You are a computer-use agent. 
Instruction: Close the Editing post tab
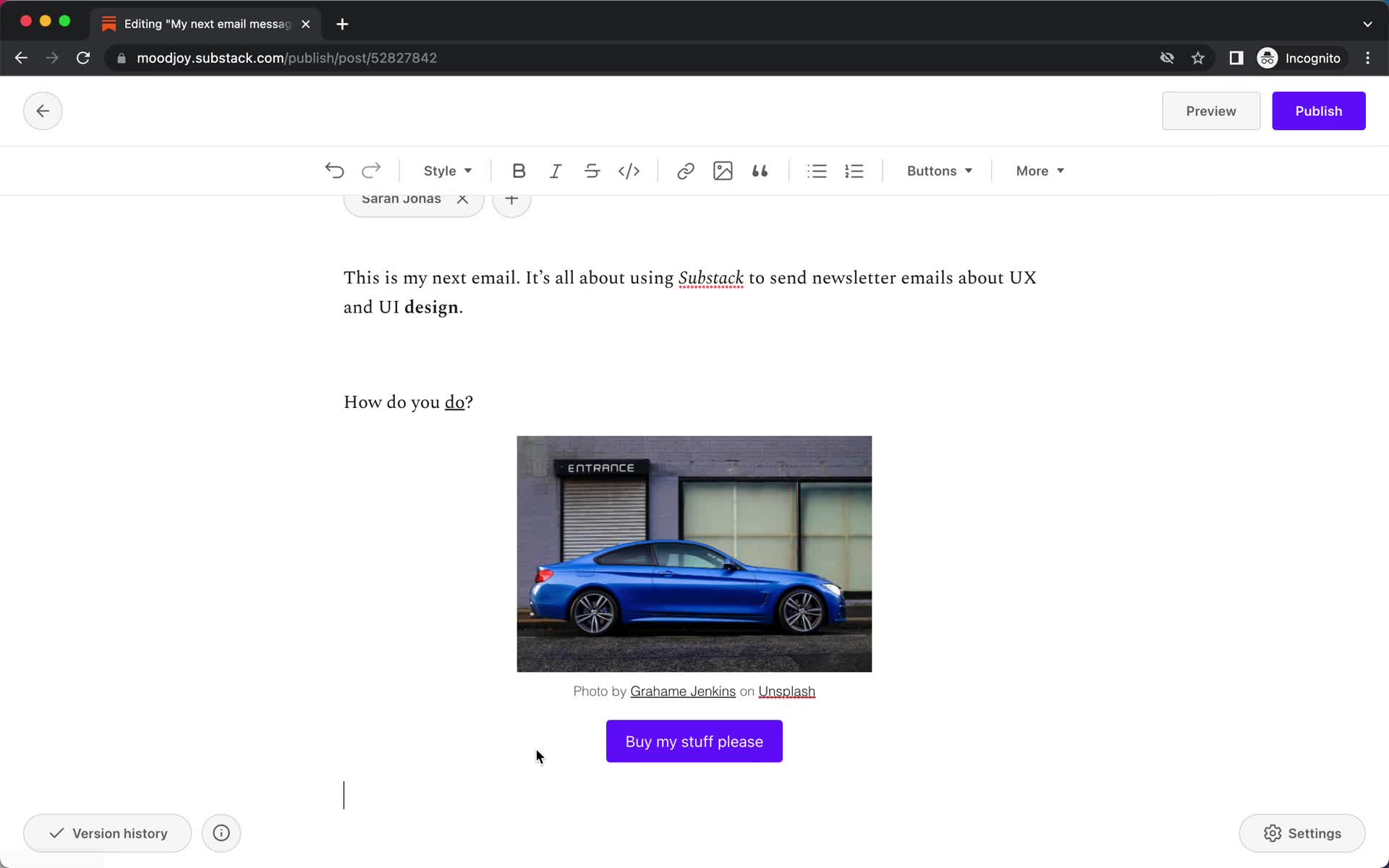point(306,24)
